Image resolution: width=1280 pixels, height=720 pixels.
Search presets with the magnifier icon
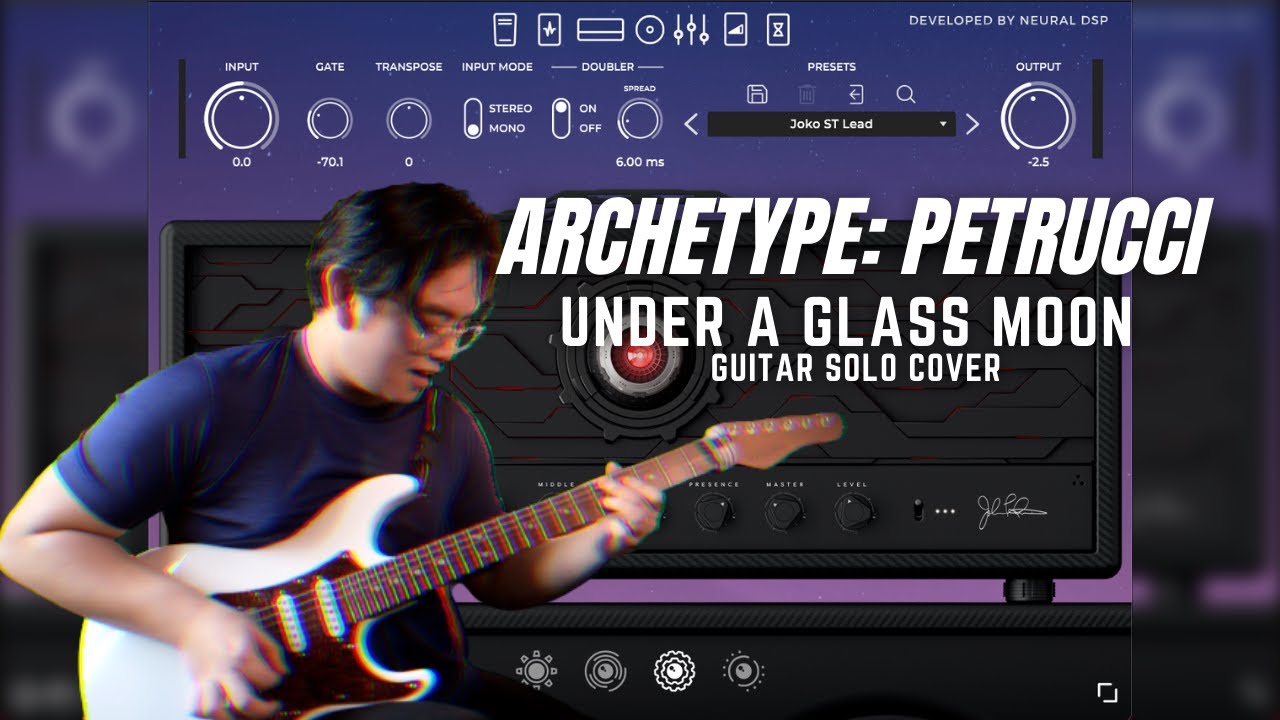(906, 95)
